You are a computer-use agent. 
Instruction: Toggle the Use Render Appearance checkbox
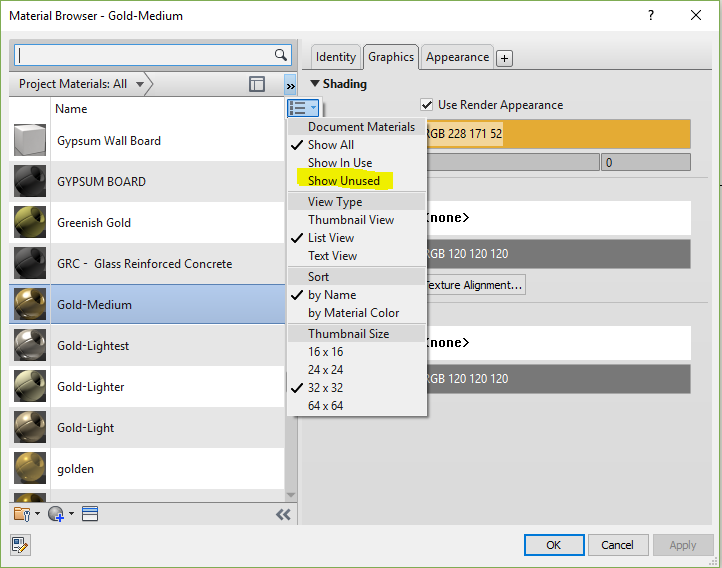point(427,105)
